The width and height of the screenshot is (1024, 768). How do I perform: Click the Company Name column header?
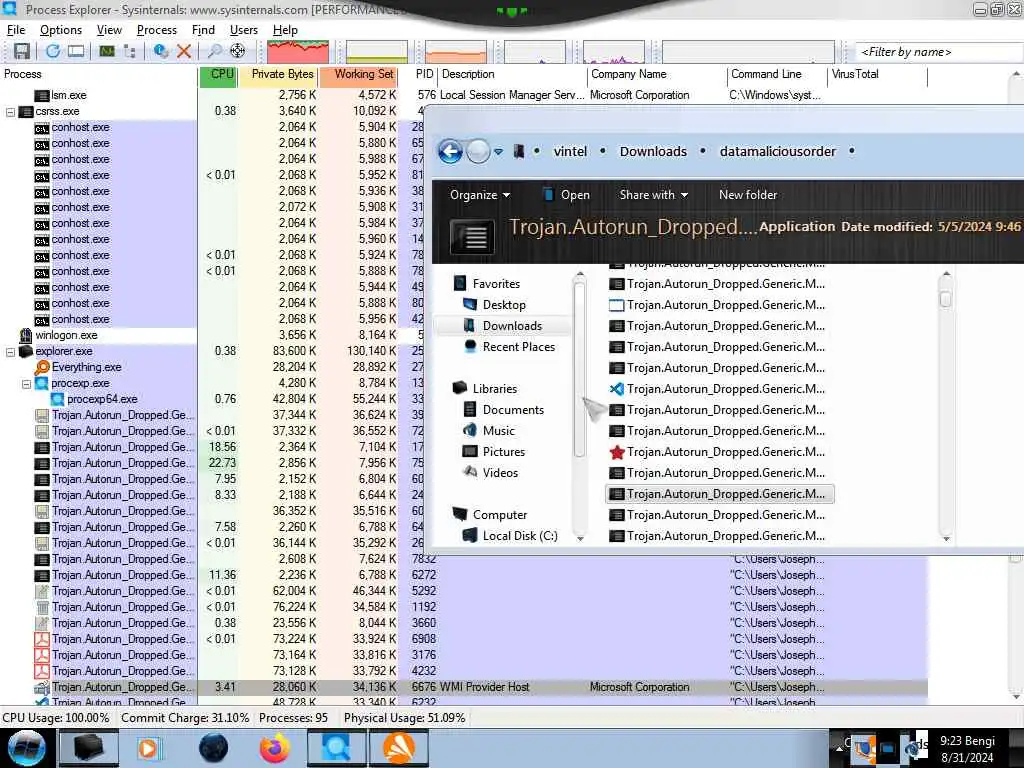click(x=657, y=74)
